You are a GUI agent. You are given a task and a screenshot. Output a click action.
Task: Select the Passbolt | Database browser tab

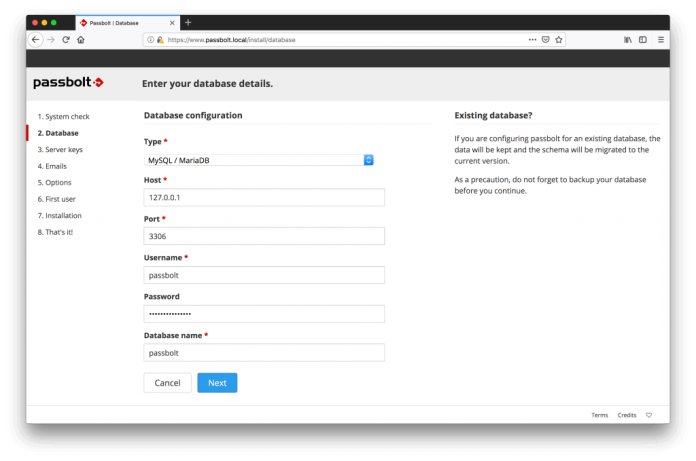[128, 23]
